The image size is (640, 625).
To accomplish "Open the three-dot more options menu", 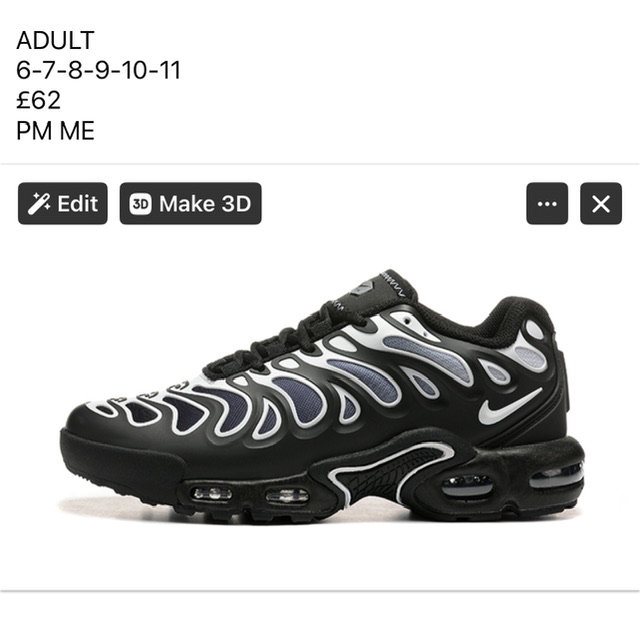I will pyautogui.click(x=547, y=203).
